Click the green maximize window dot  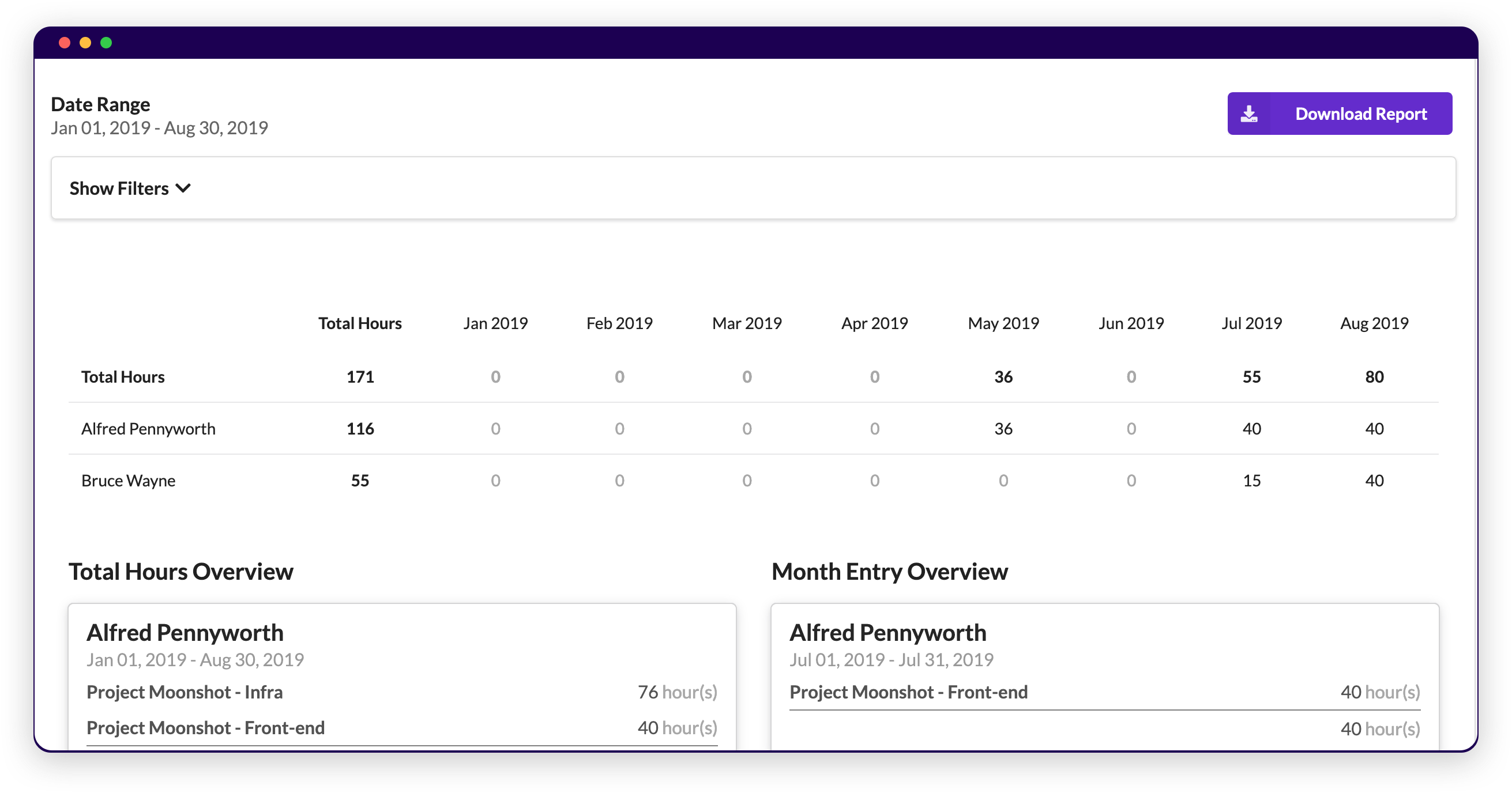click(106, 43)
